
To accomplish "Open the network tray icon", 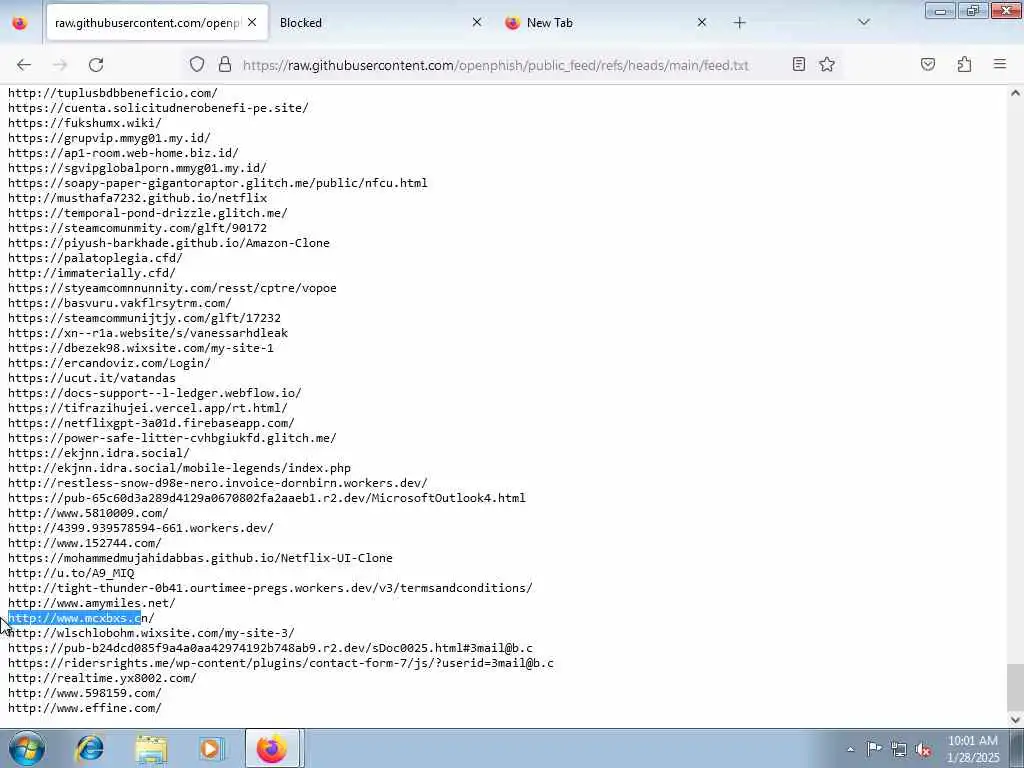I will coord(899,749).
